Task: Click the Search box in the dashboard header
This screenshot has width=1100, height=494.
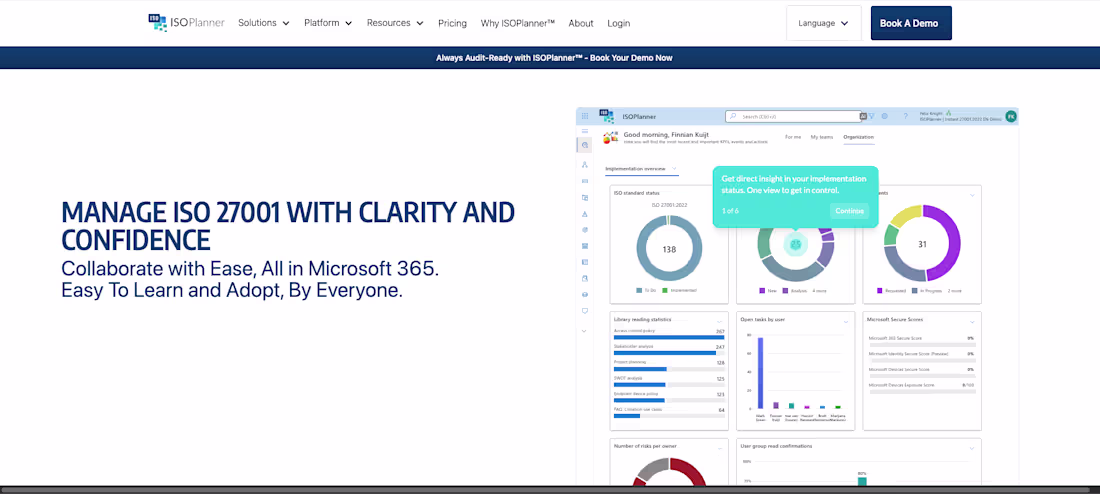Action: (793, 116)
